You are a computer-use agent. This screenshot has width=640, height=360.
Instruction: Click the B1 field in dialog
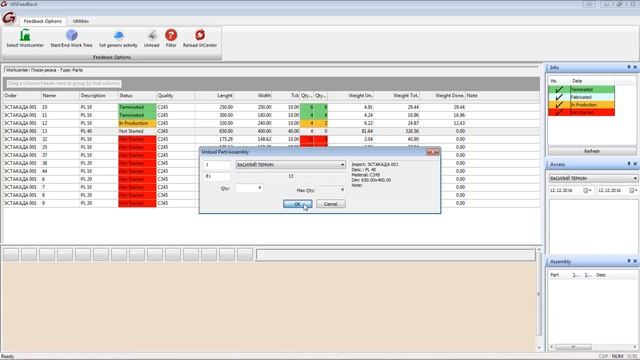pos(217,176)
